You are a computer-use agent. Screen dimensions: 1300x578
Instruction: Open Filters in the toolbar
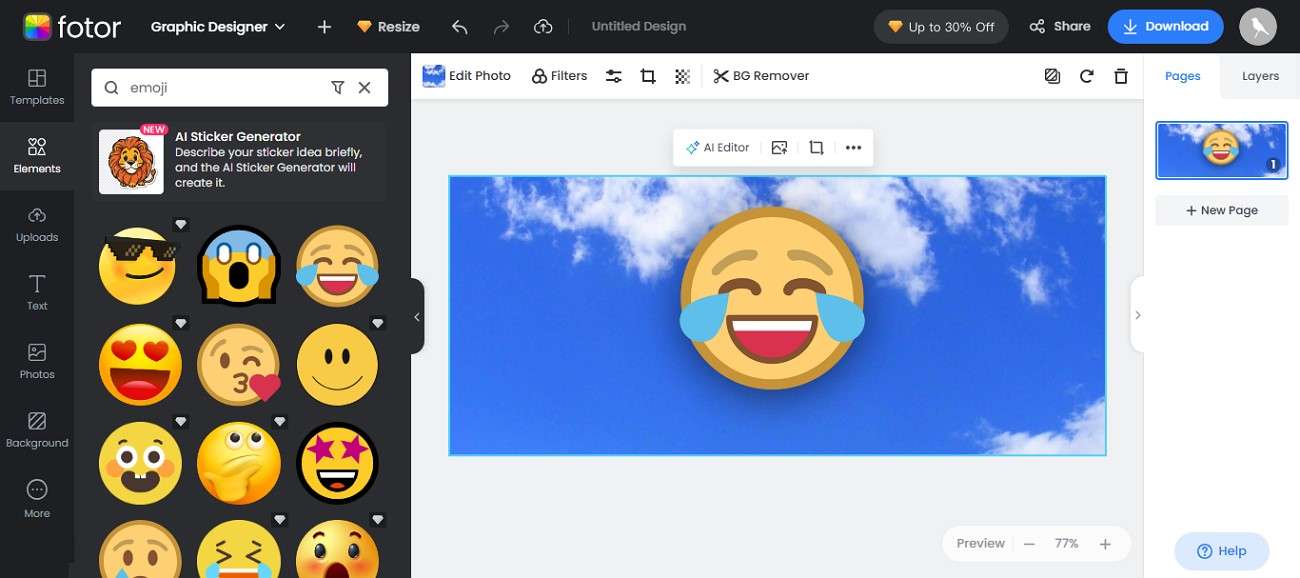pyautogui.click(x=559, y=76)
